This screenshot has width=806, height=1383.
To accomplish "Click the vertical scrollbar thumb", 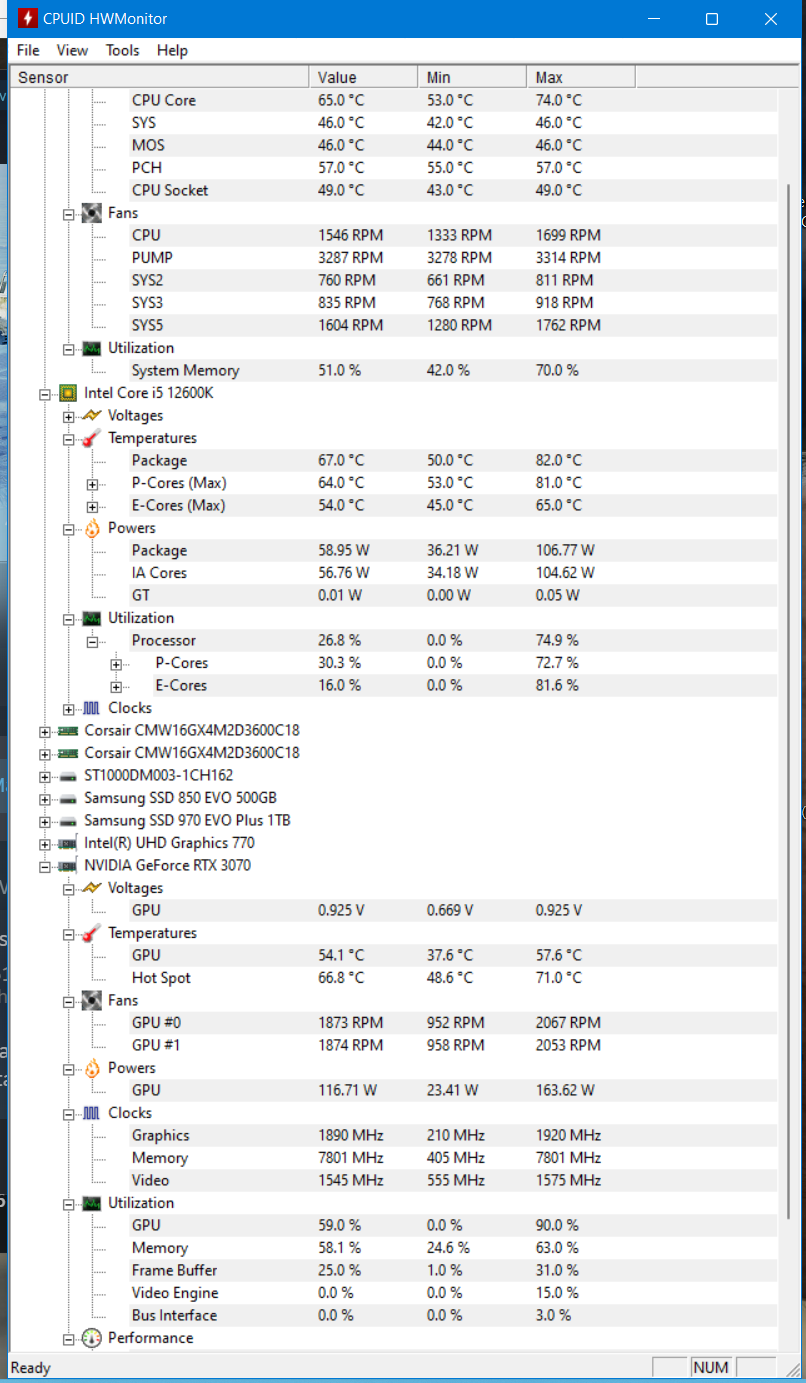I will 789,700.
